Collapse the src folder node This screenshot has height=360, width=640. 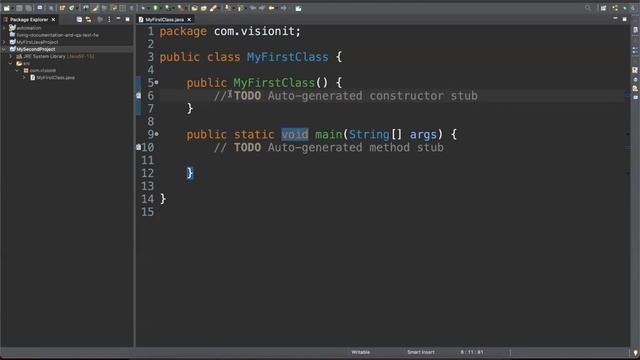[11, 63]
